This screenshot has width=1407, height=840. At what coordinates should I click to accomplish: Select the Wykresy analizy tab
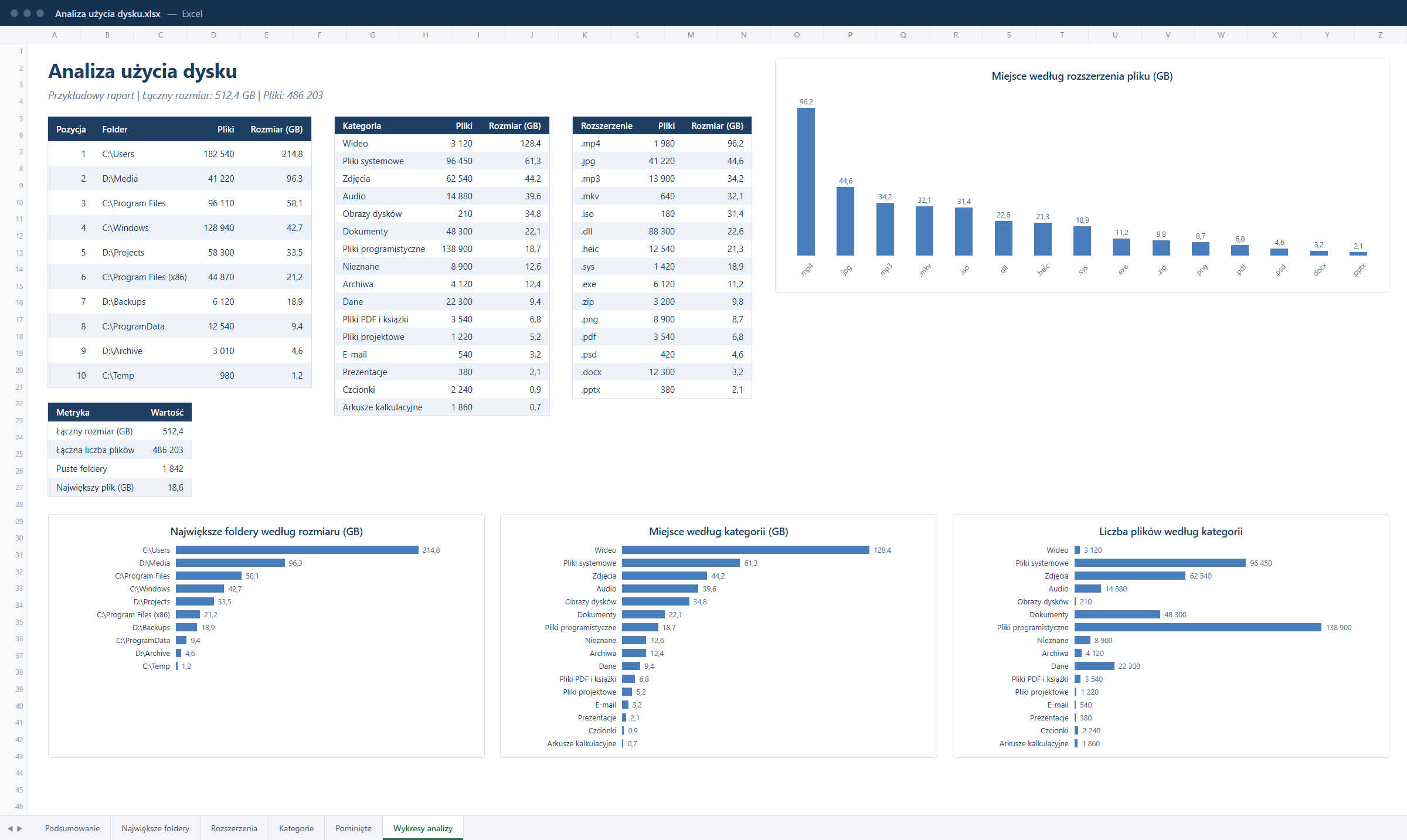point(423,828)
